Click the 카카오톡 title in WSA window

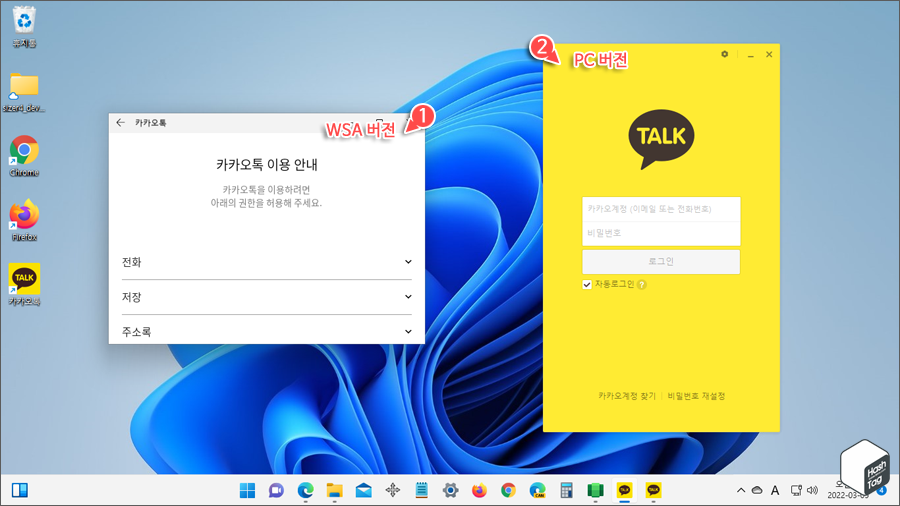[151, 123]
